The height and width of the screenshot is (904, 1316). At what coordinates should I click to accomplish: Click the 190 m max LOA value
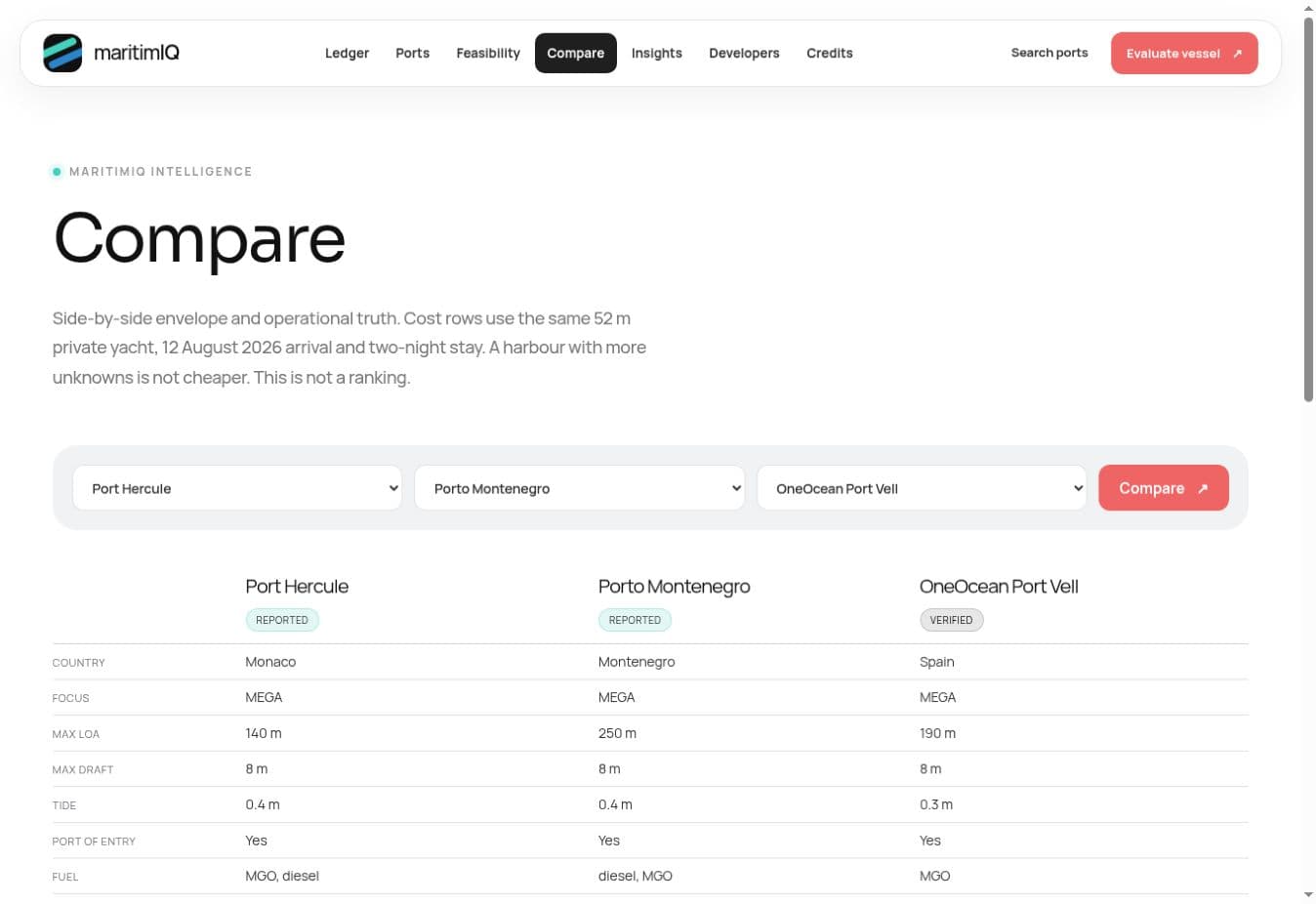937,733
